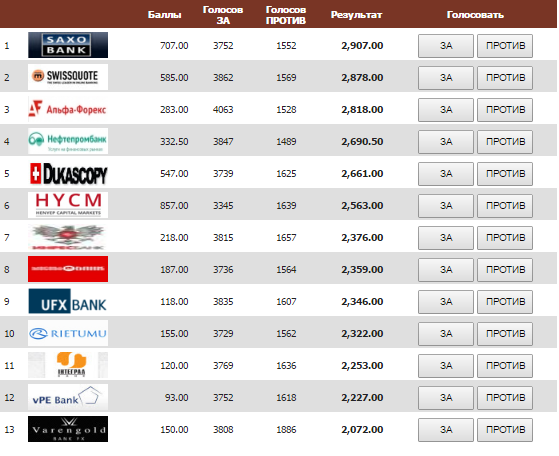Open the UFX Bank logo
Screen dimensions: 559x456
pyautogui.click(x=68, y=301)
